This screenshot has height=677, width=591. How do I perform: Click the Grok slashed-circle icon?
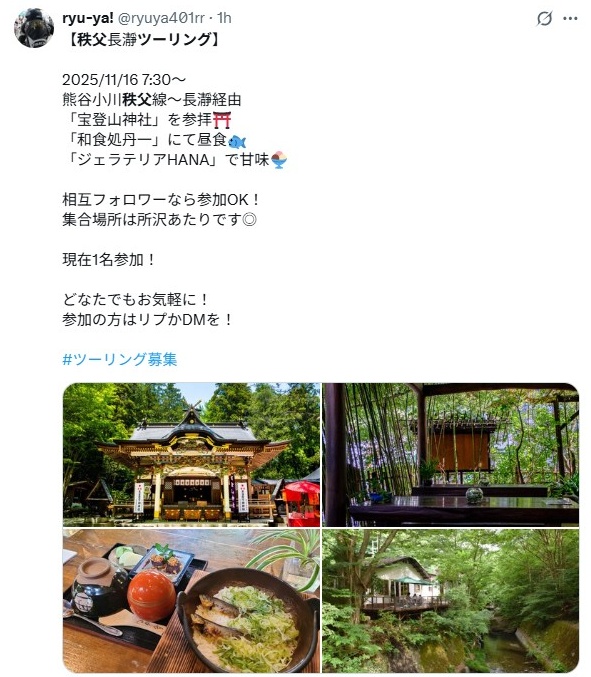coord(544,19)
